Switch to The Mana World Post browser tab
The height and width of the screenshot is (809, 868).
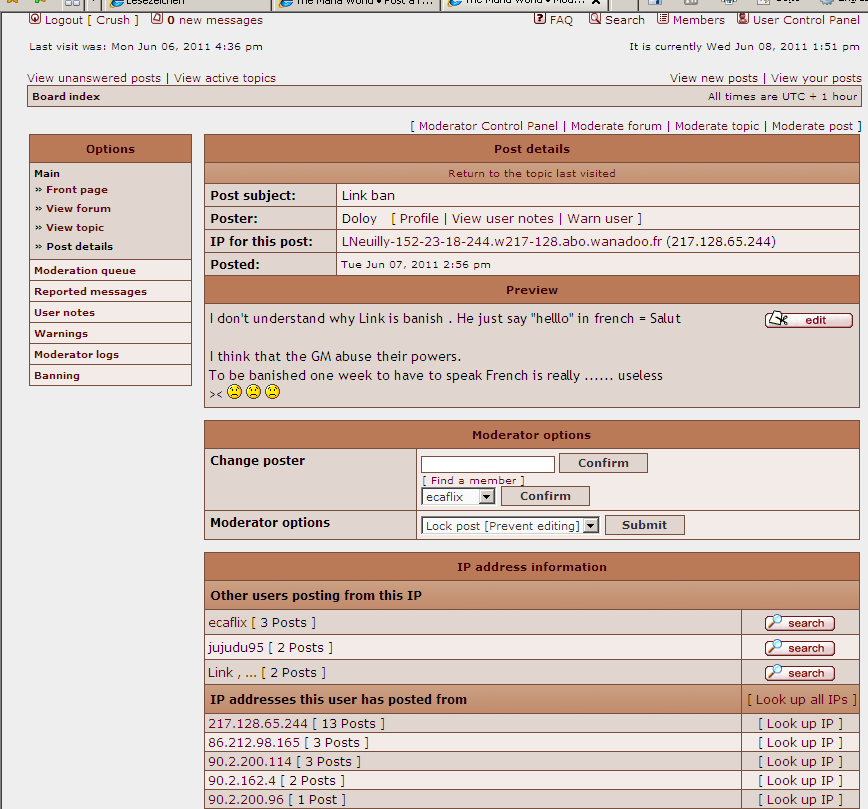point(357,3)
